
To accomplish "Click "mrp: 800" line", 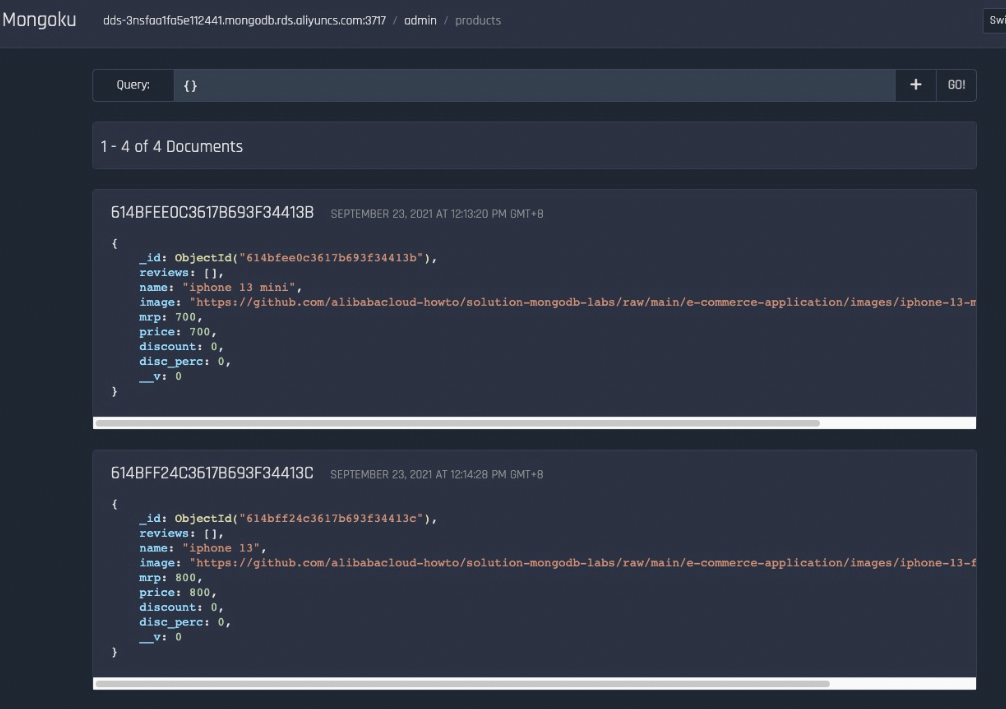I will [171, 577].
